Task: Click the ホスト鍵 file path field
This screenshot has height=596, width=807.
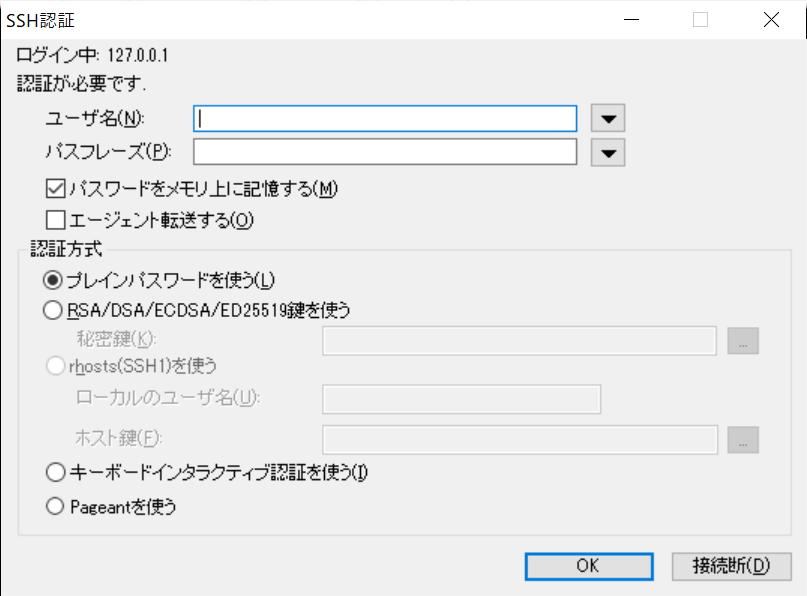Action: 520,440
